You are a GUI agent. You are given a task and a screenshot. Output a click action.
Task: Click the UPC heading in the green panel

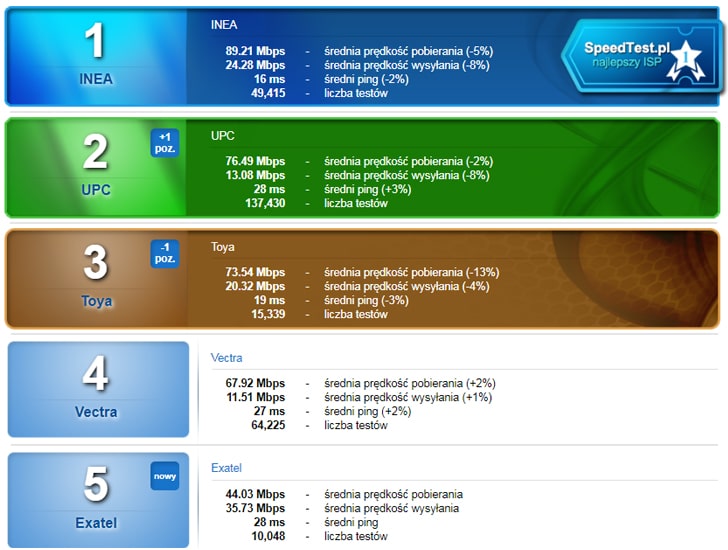[x=222, y=136]
